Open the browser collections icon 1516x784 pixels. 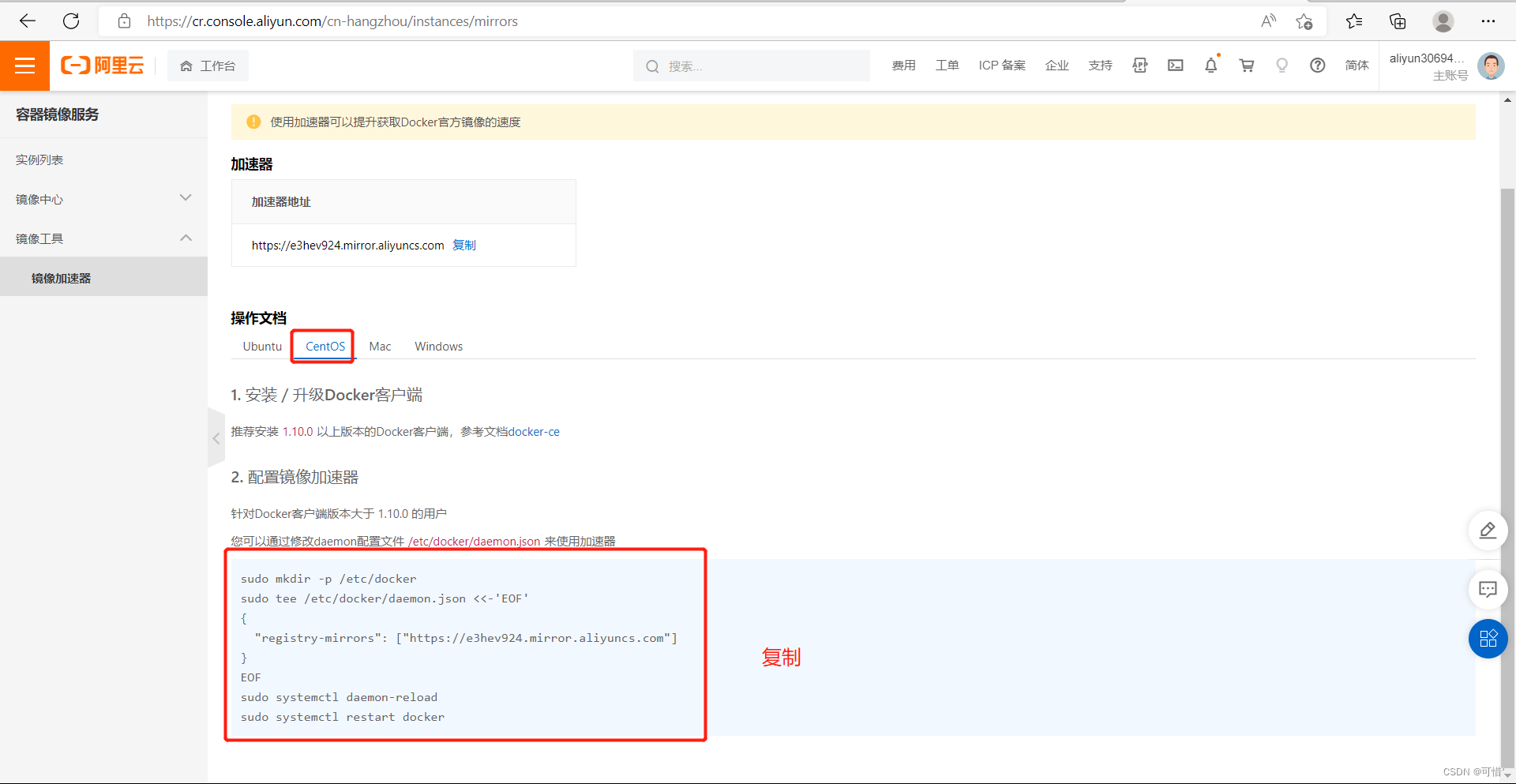1398,21
